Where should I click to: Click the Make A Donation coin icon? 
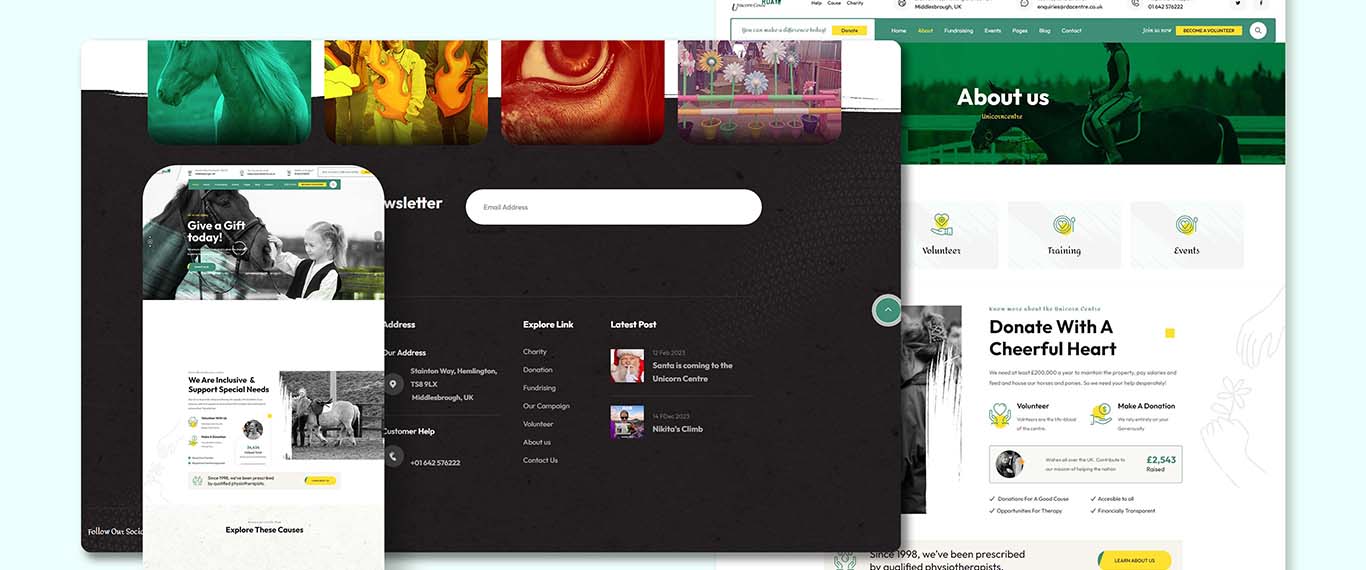coord(1100,414)
